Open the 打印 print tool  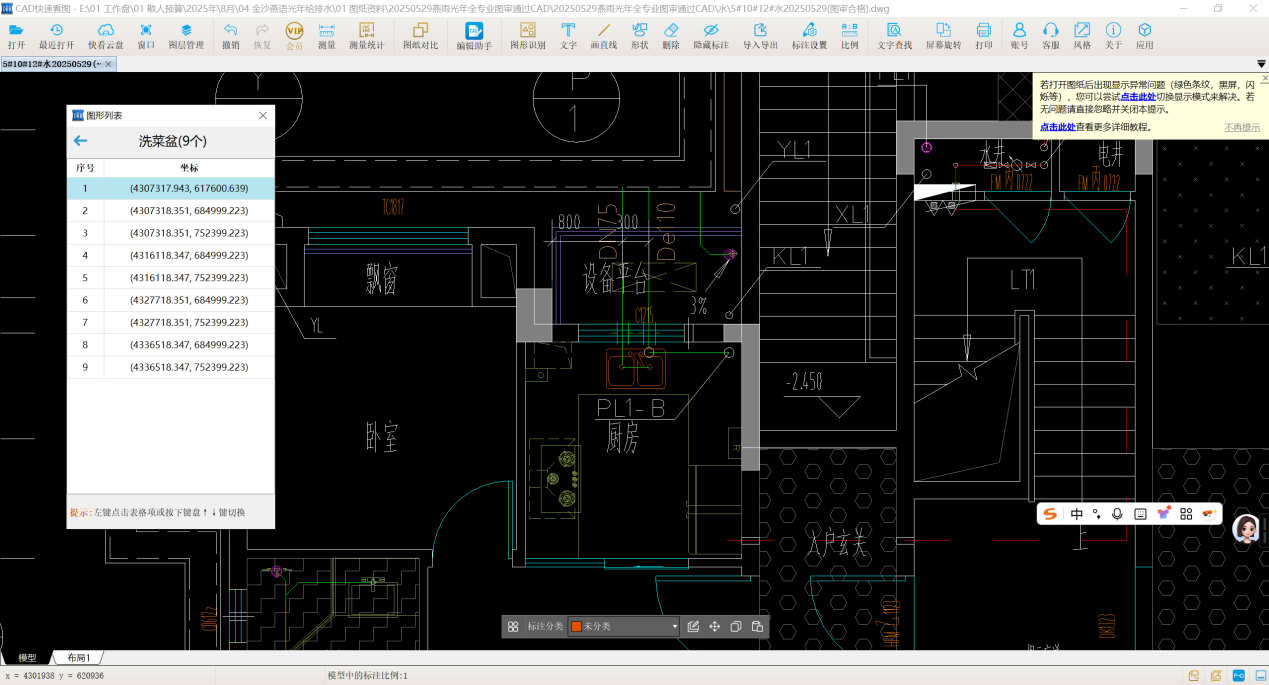[984, 36]
